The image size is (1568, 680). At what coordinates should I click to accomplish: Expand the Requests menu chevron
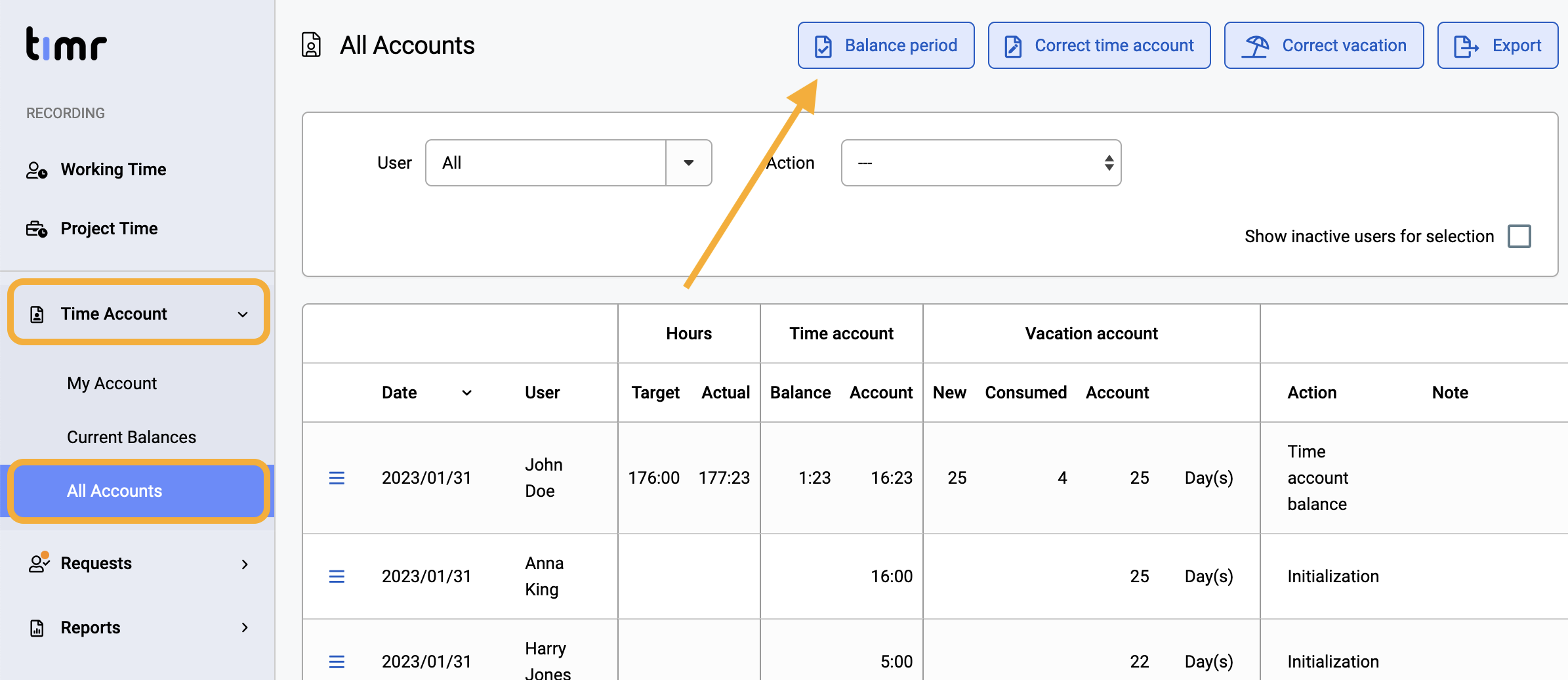(245, 564)
